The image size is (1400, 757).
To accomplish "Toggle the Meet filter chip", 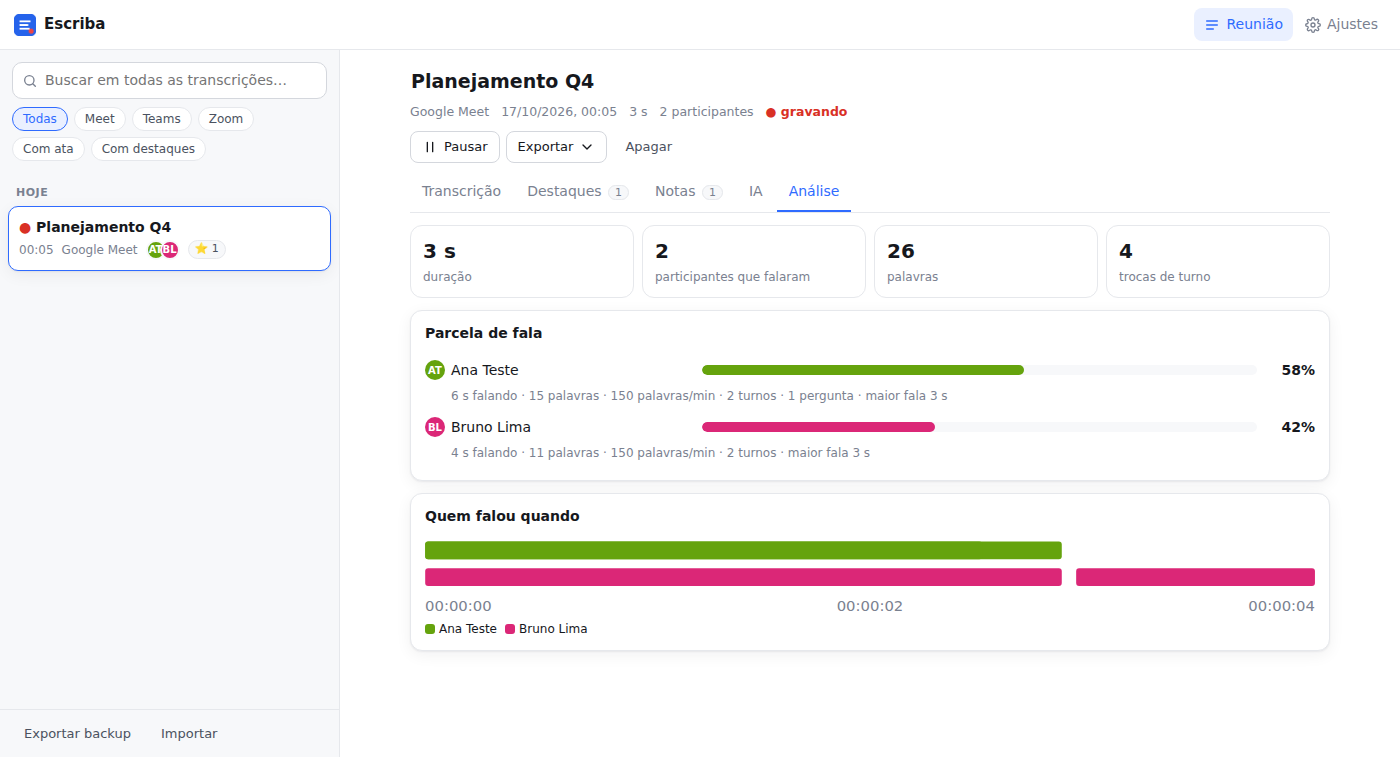I will [100, 119].
